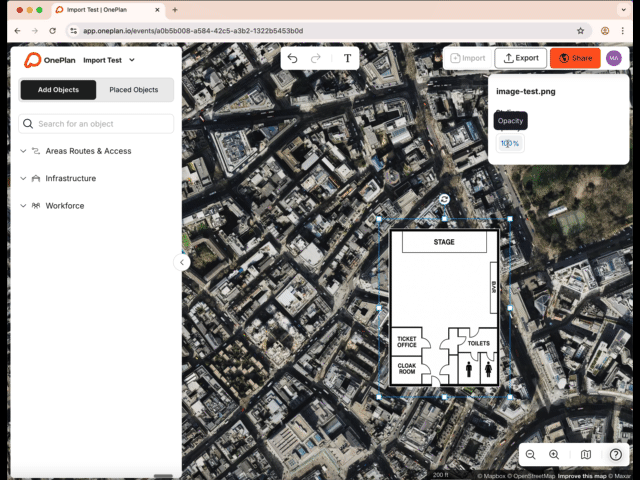This screenshot has width=640, height=480.
Task: Open the user avatar menu
Action: pos(614,58)
